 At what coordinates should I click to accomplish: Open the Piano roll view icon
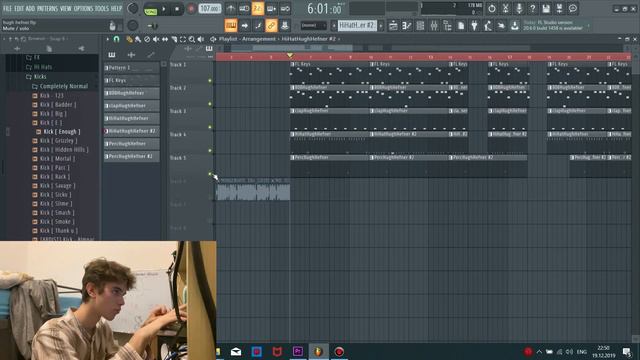pos(407,26)
